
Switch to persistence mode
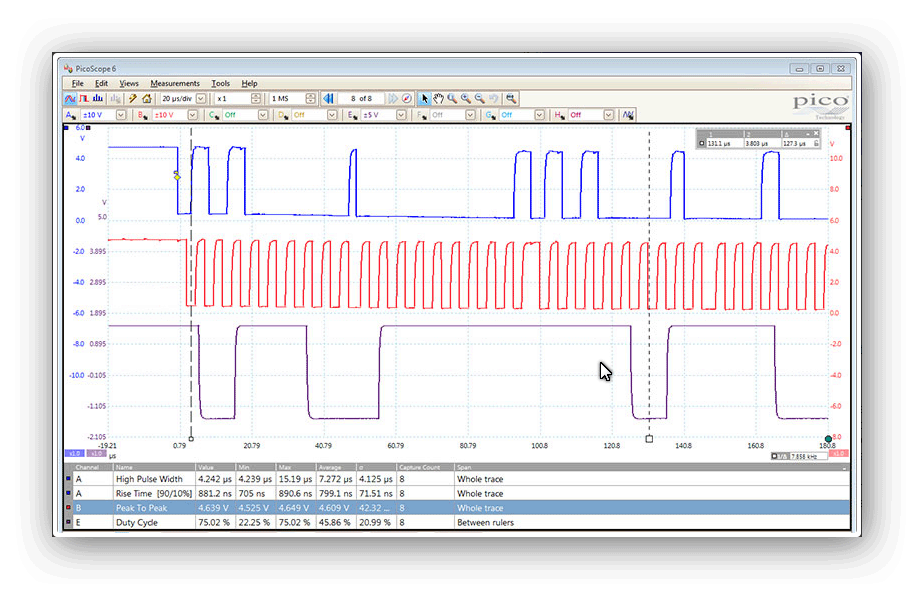coord(83,98)
